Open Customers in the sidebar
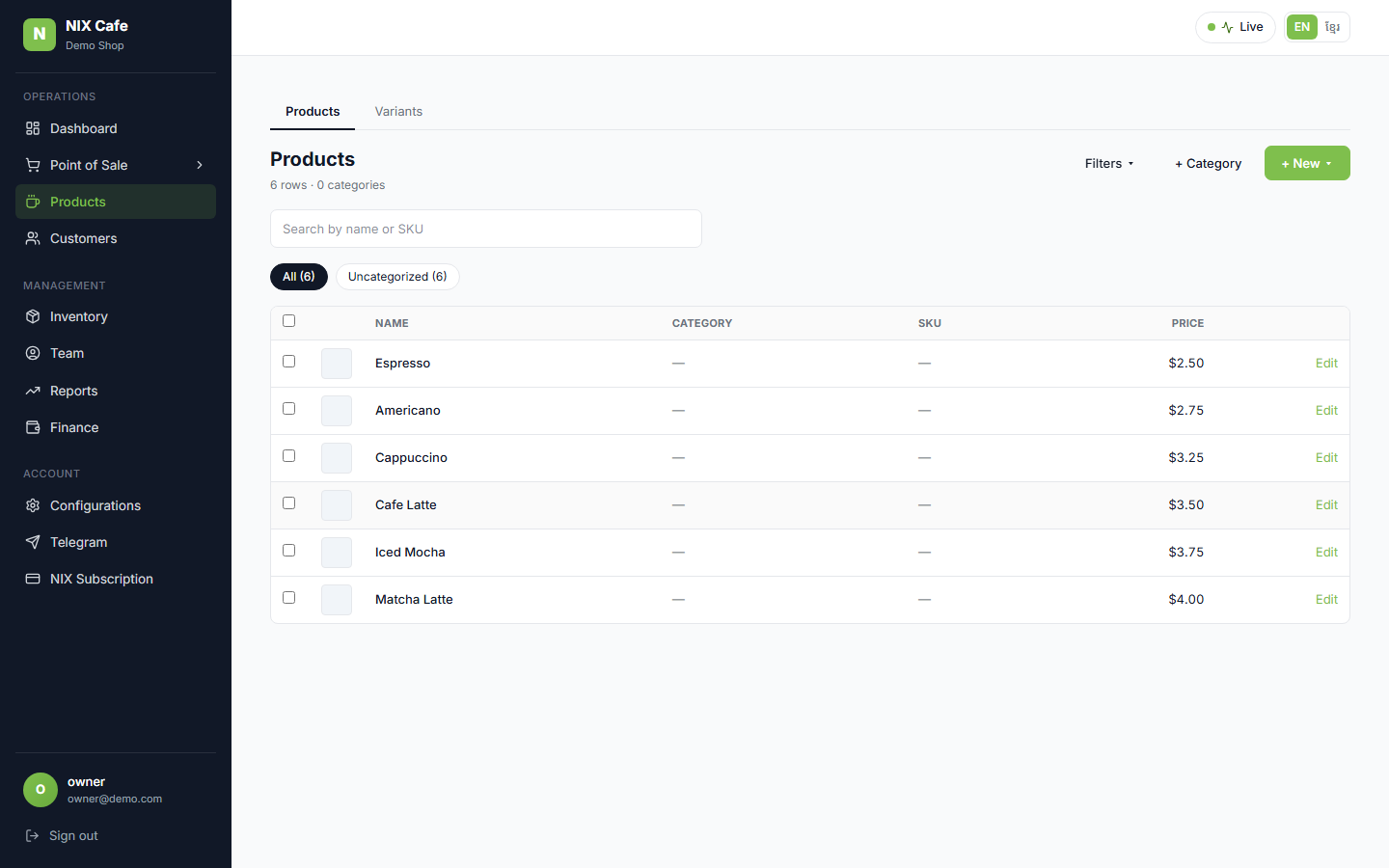The image size is (1389, 868). [x=116, y=238]
